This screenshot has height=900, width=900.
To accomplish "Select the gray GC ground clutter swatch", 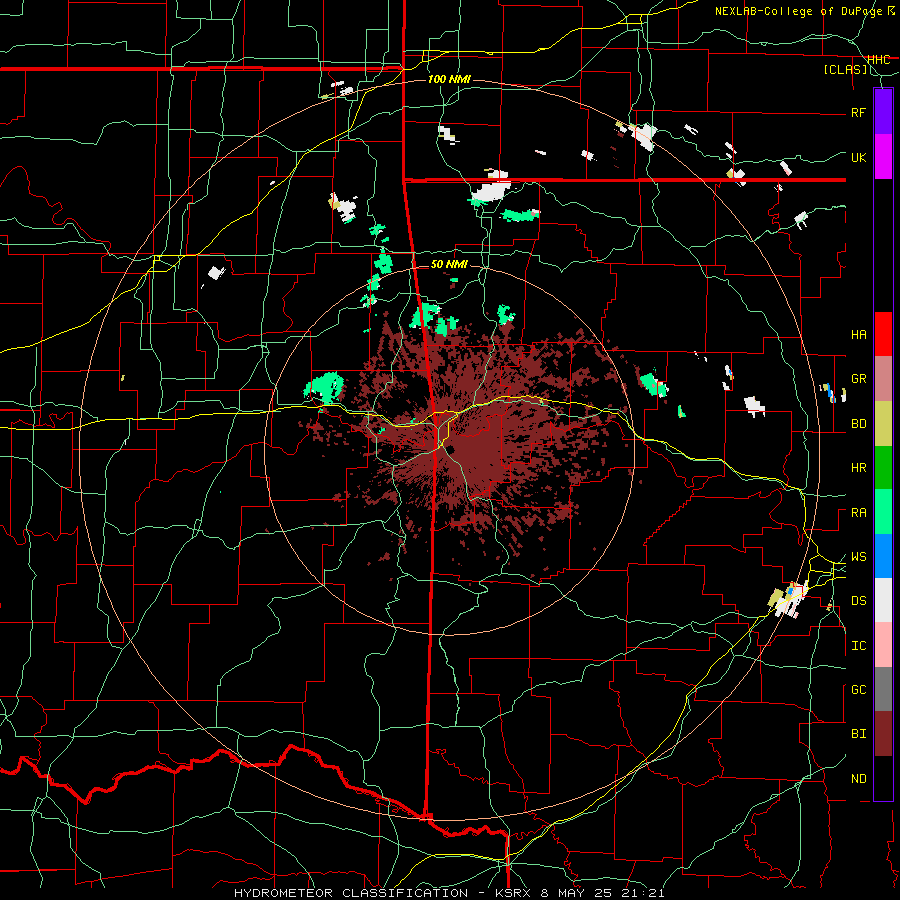I will (883, 689).
